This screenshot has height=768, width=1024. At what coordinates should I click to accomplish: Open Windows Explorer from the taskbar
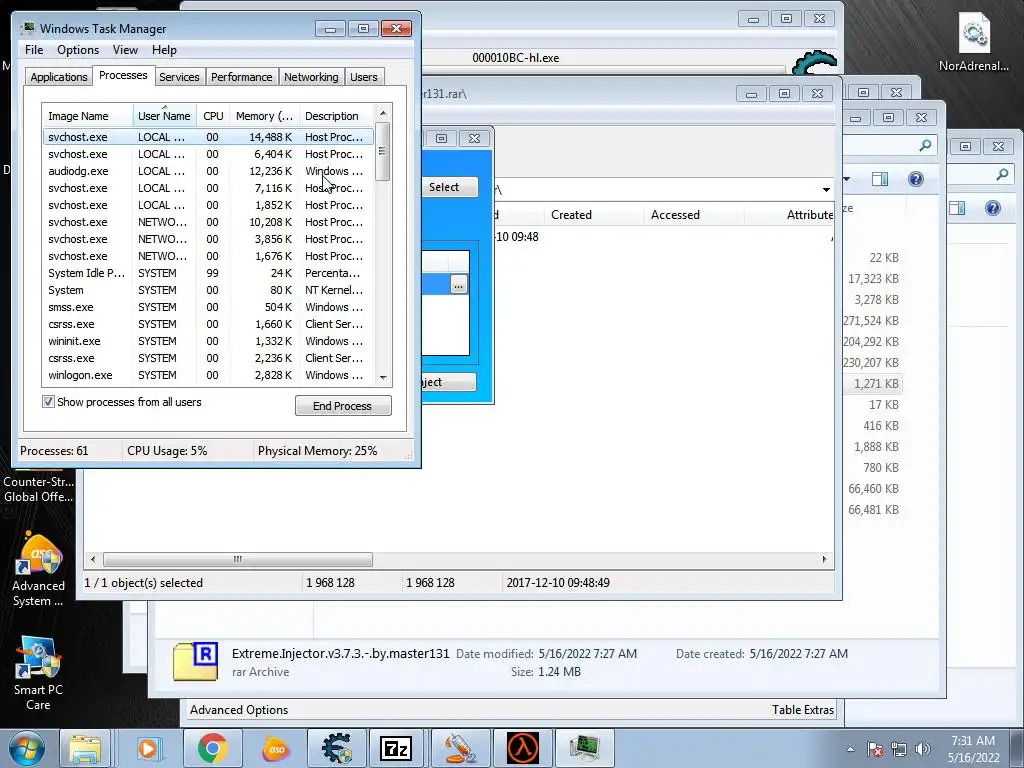click(85, 748)
